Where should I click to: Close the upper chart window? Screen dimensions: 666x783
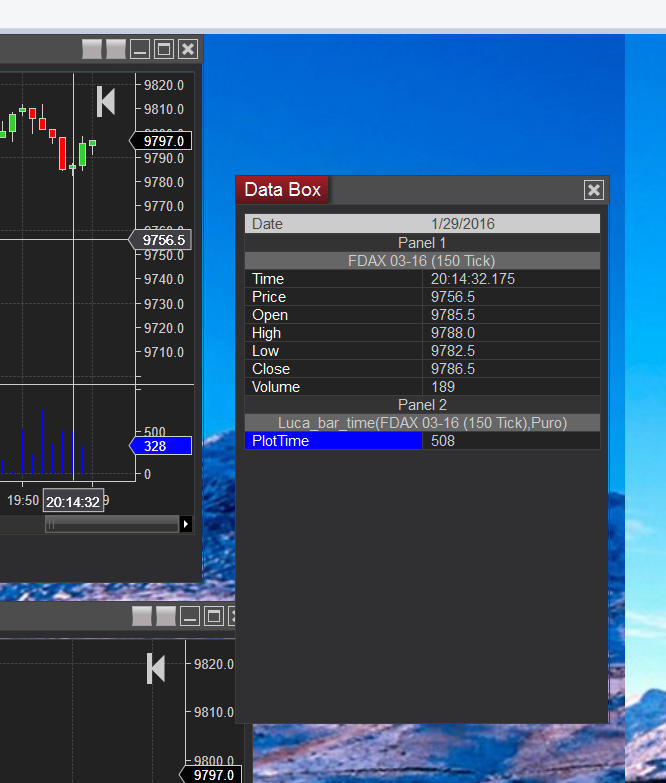(x=188, y=49)
